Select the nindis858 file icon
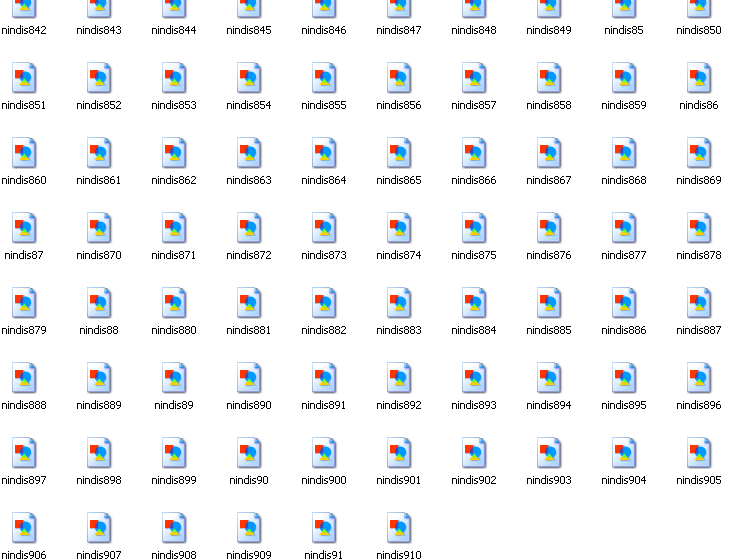This screenshot has width=744, height=559. point(549,78)
